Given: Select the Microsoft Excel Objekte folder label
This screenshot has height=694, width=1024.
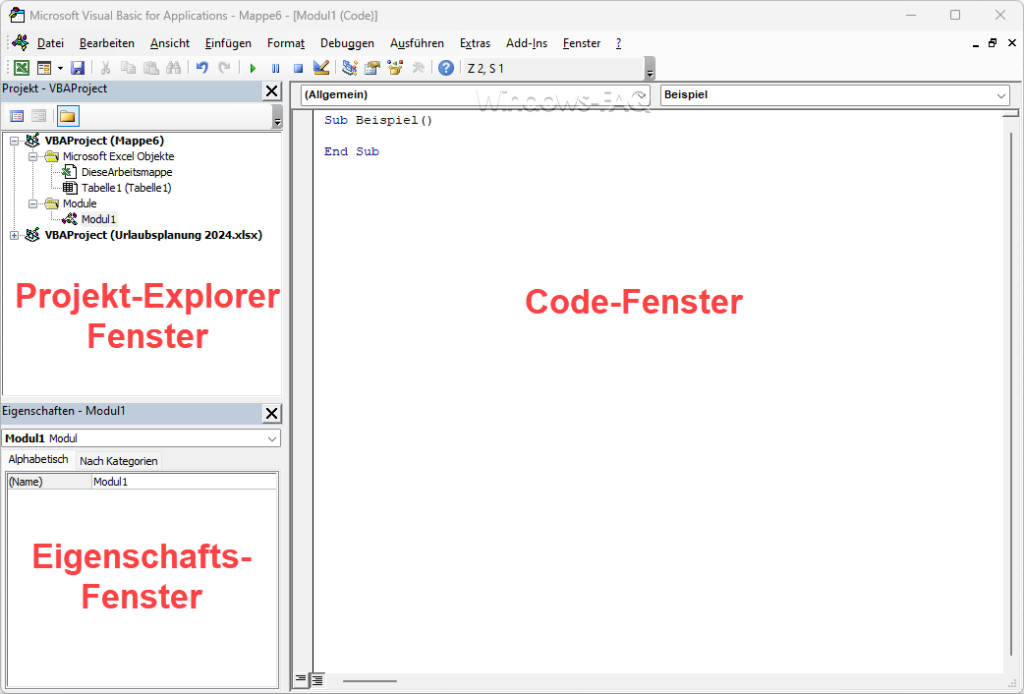Looking at the screenshot, I should (118, 157).
